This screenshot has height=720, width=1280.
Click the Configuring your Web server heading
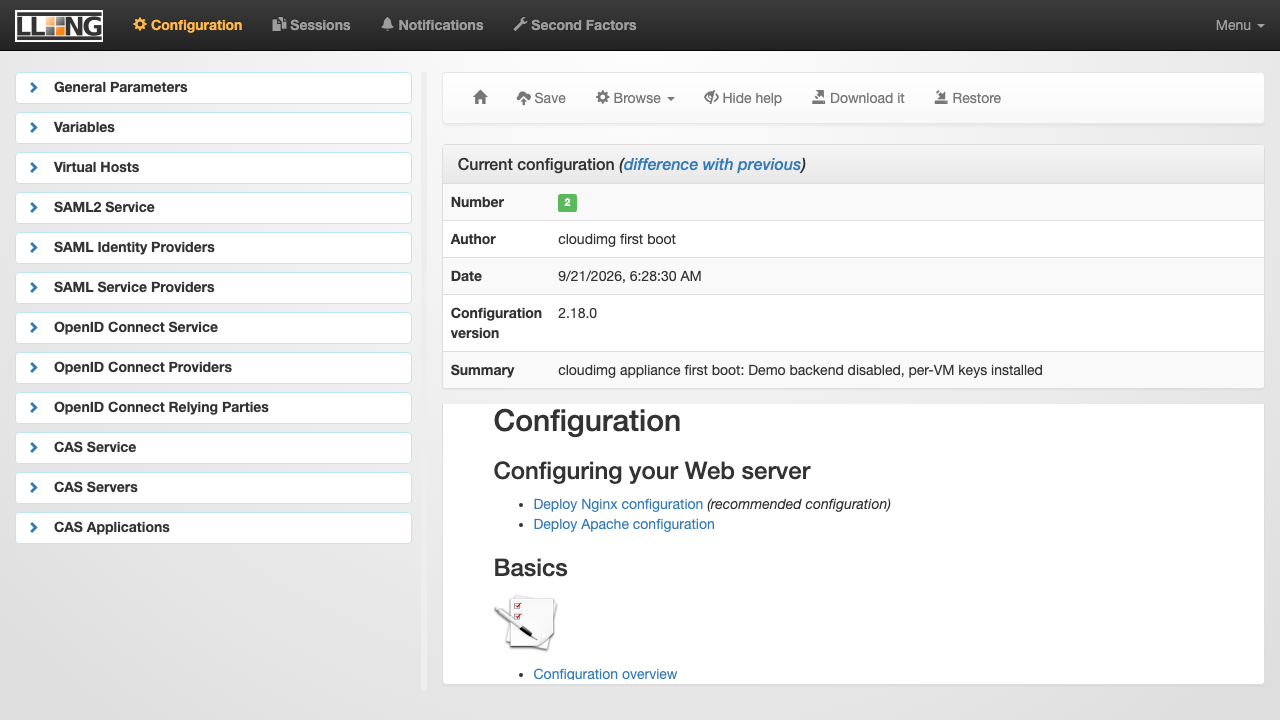(652, 470)
